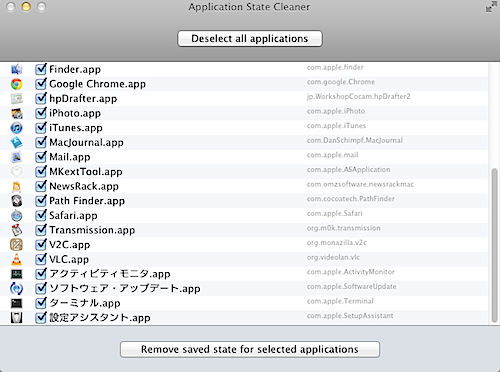Uncheck the MacJournal.app checkbox
Image resolution: width=500 pixels, height=372 pixels.
click(41, 143)
